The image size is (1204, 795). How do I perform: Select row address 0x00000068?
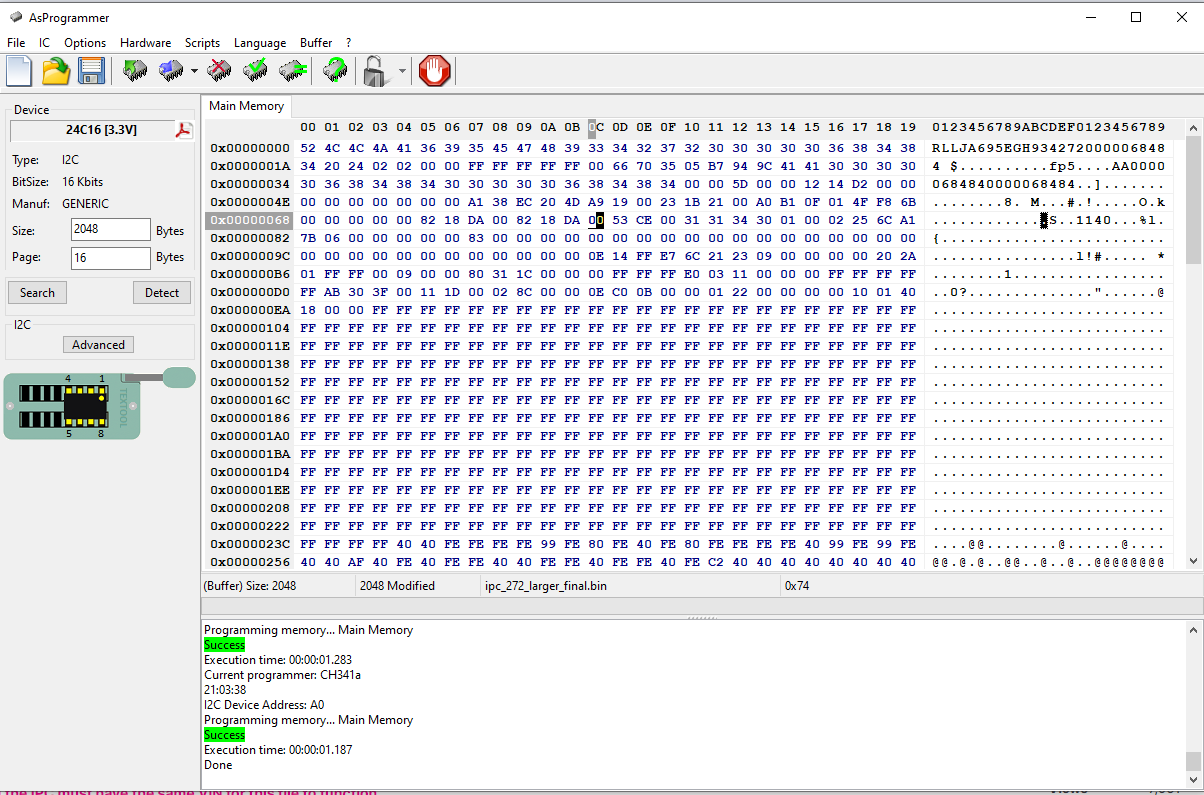(x=250, y=220)
